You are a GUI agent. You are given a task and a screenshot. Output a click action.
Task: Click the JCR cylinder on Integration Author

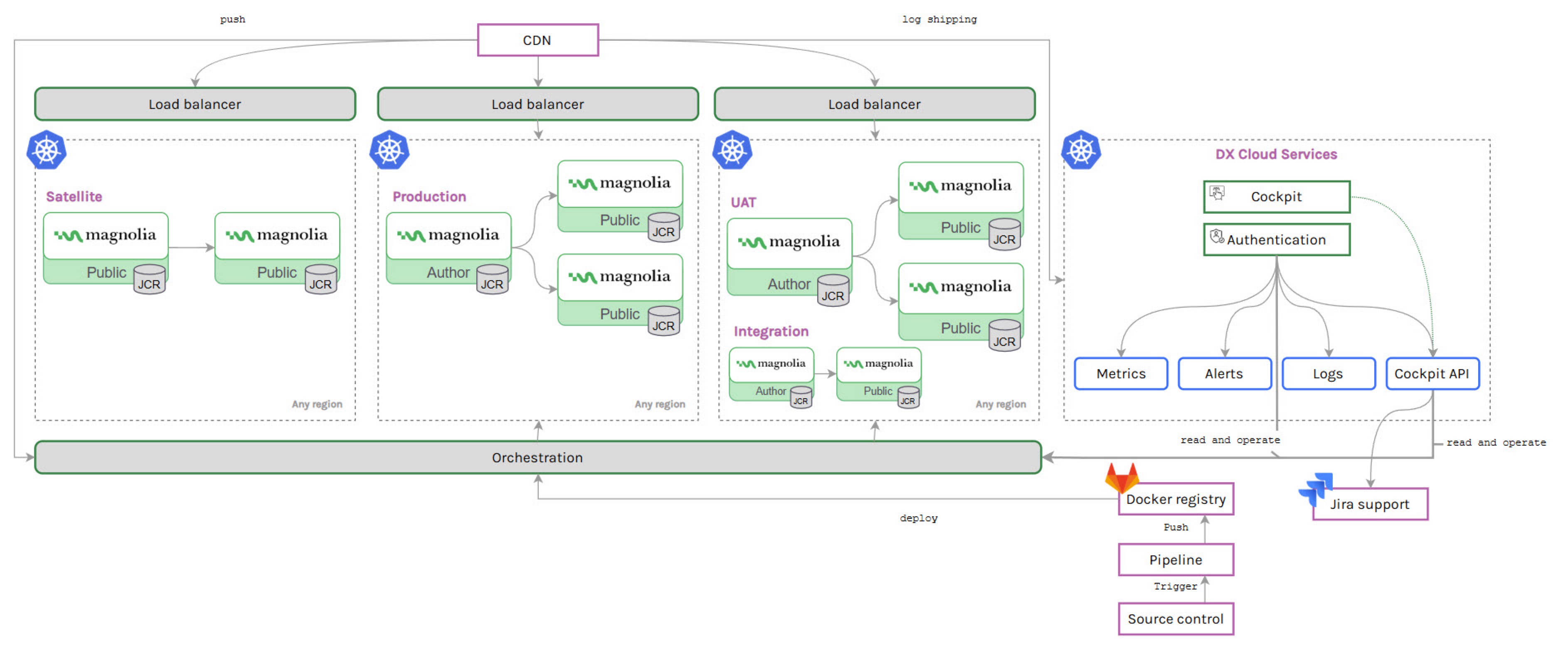[801, 397]
